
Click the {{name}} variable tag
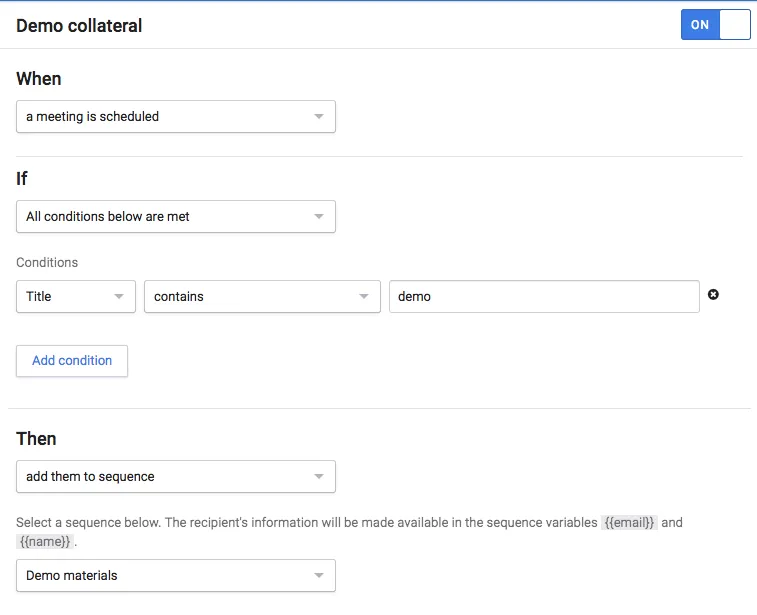pyautogui.click(x=45, y=541)
